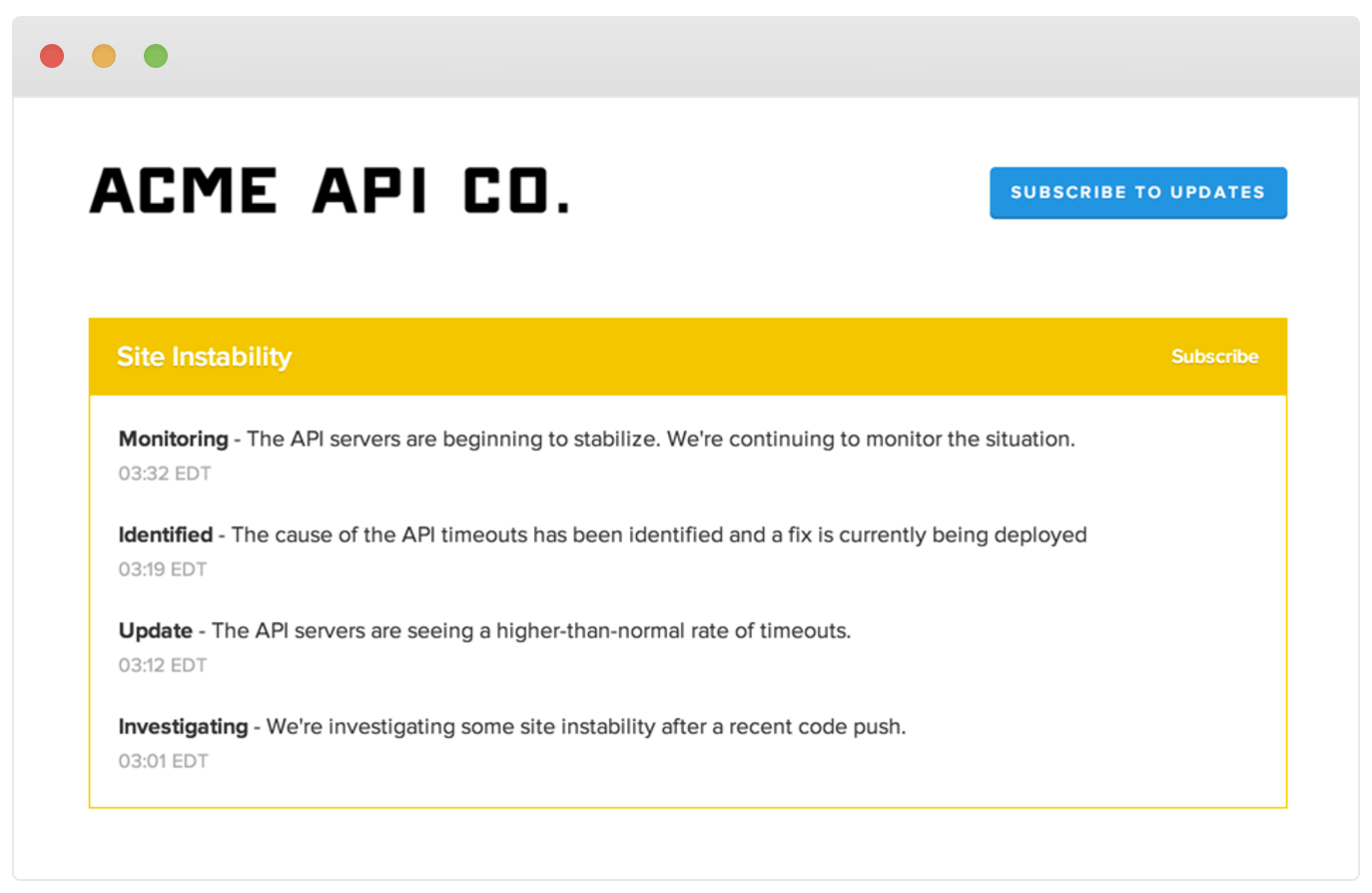Click the recent code push message
Screen dimensions: 1372x893
(x=585, y=727)
